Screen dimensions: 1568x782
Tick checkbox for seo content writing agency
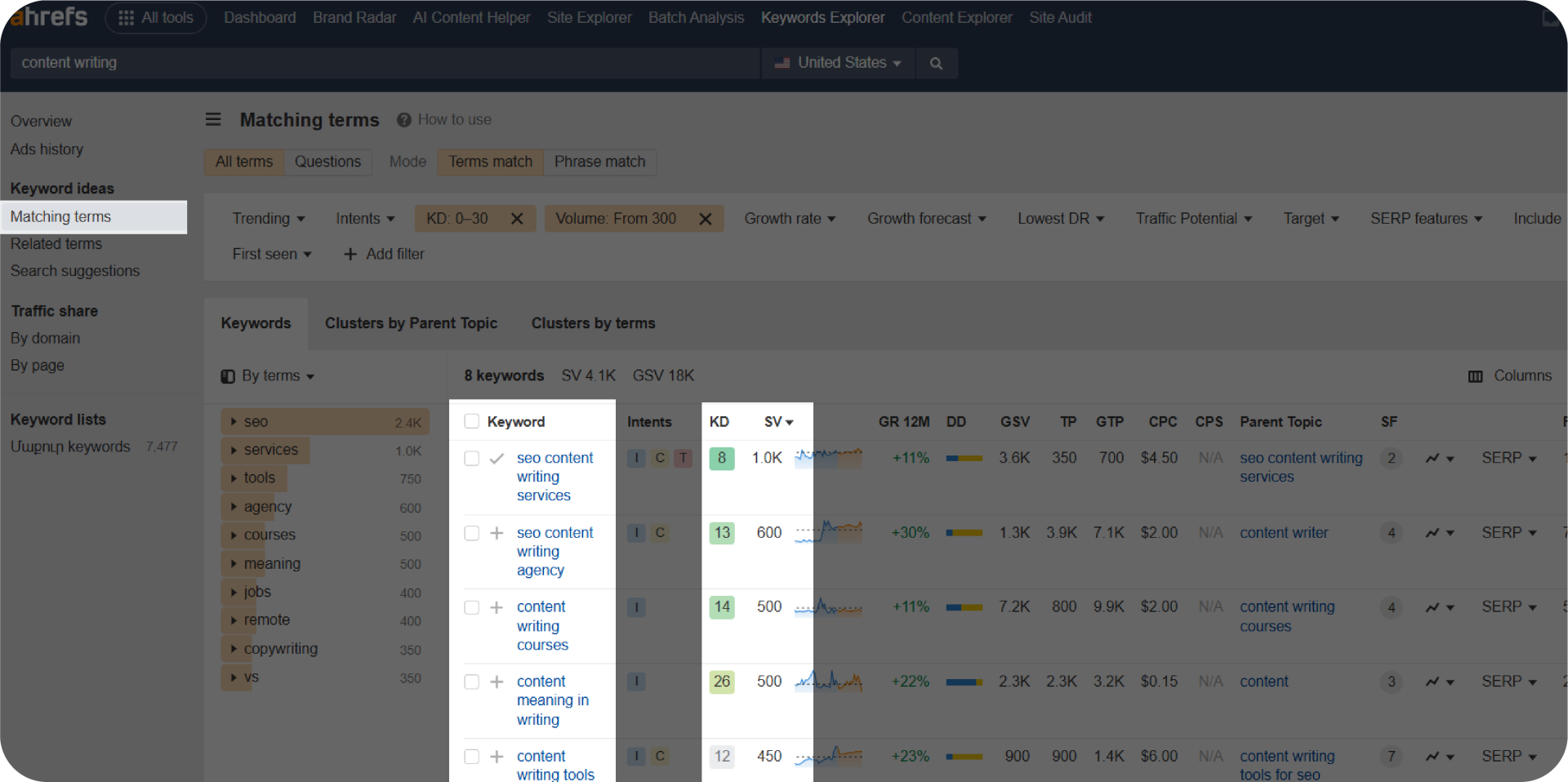click(471, 533)
